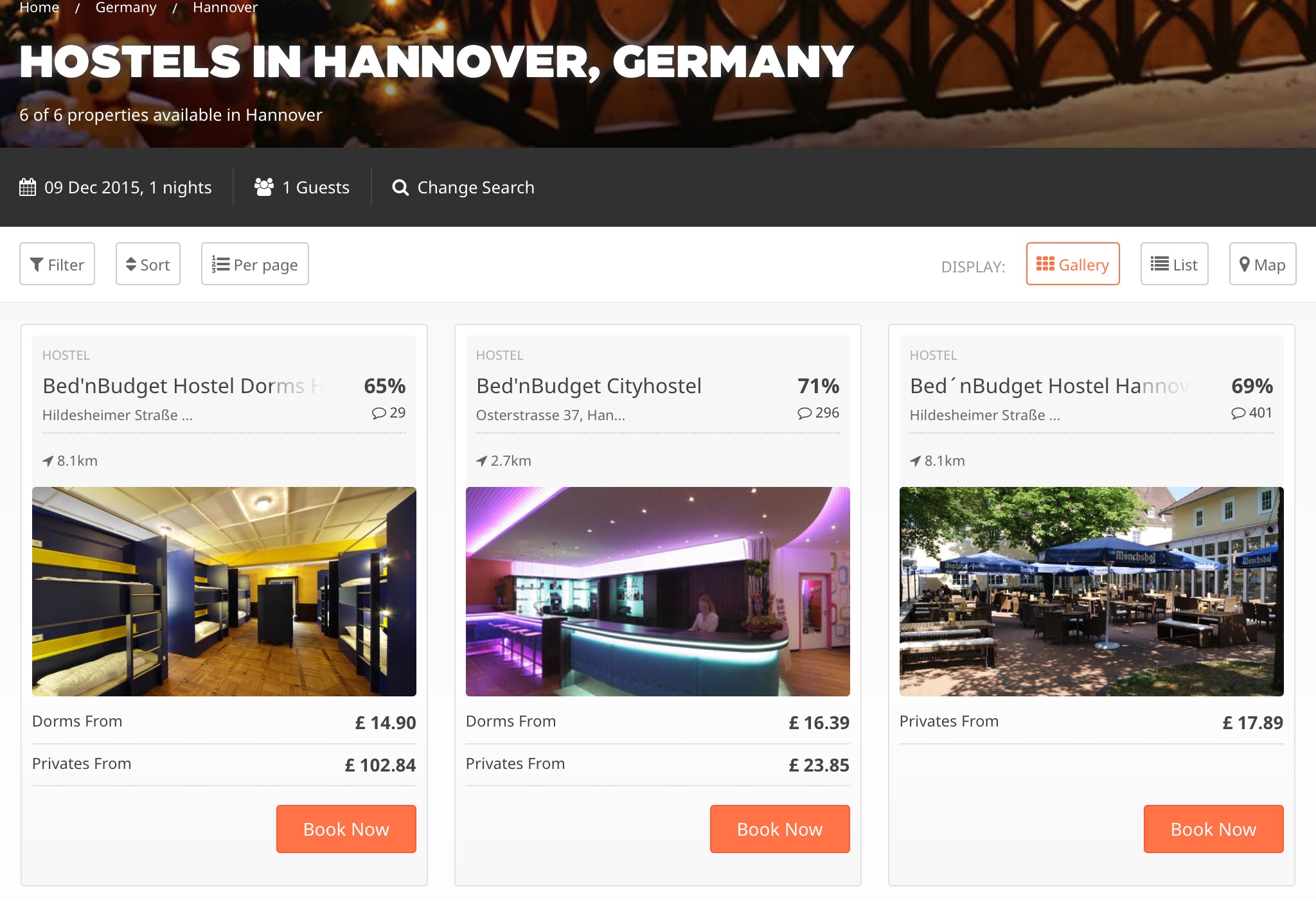Open the Sort options dropdown
This screenshot has width=1316, height=900.
click(148, 264)
